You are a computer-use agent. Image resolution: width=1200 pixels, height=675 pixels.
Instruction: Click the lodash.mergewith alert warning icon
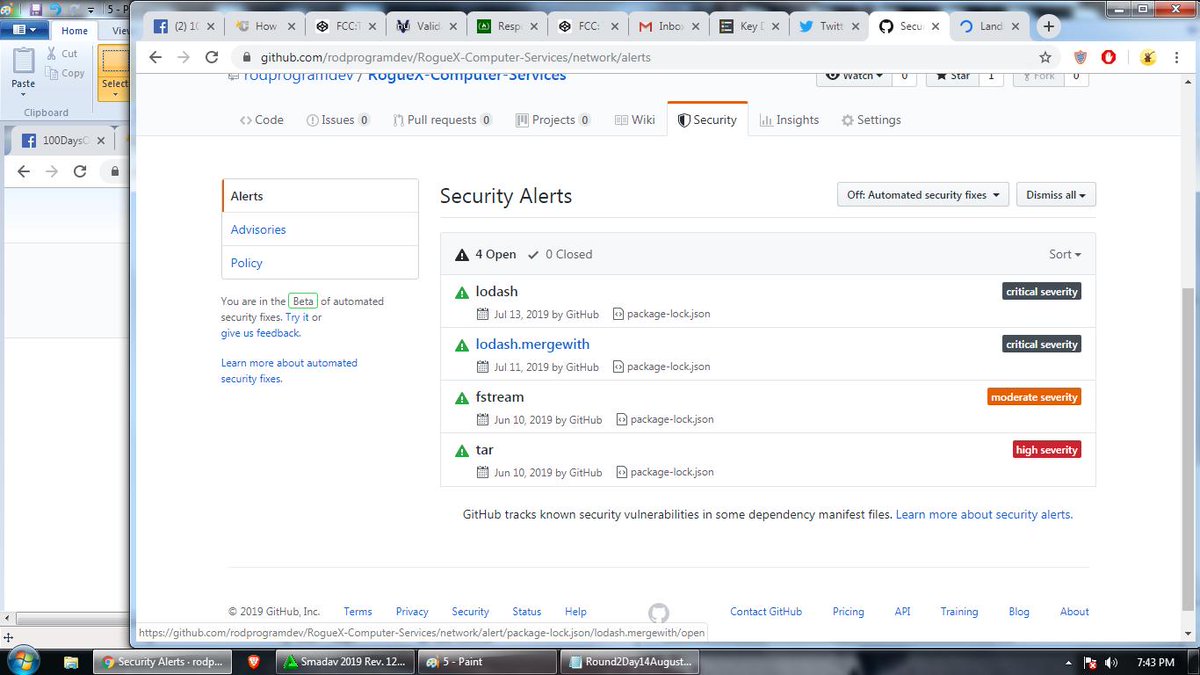(x=462, y=346)
